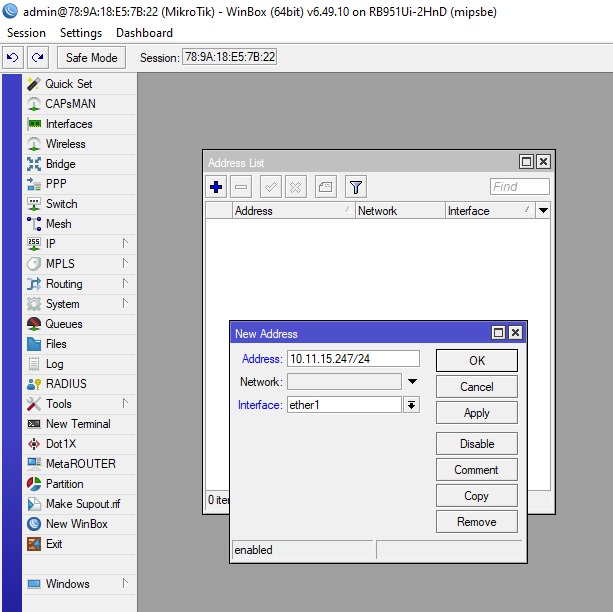Maximize the Address List window
613x612 pixels.
pyautogui.click(x=526, y=162)
